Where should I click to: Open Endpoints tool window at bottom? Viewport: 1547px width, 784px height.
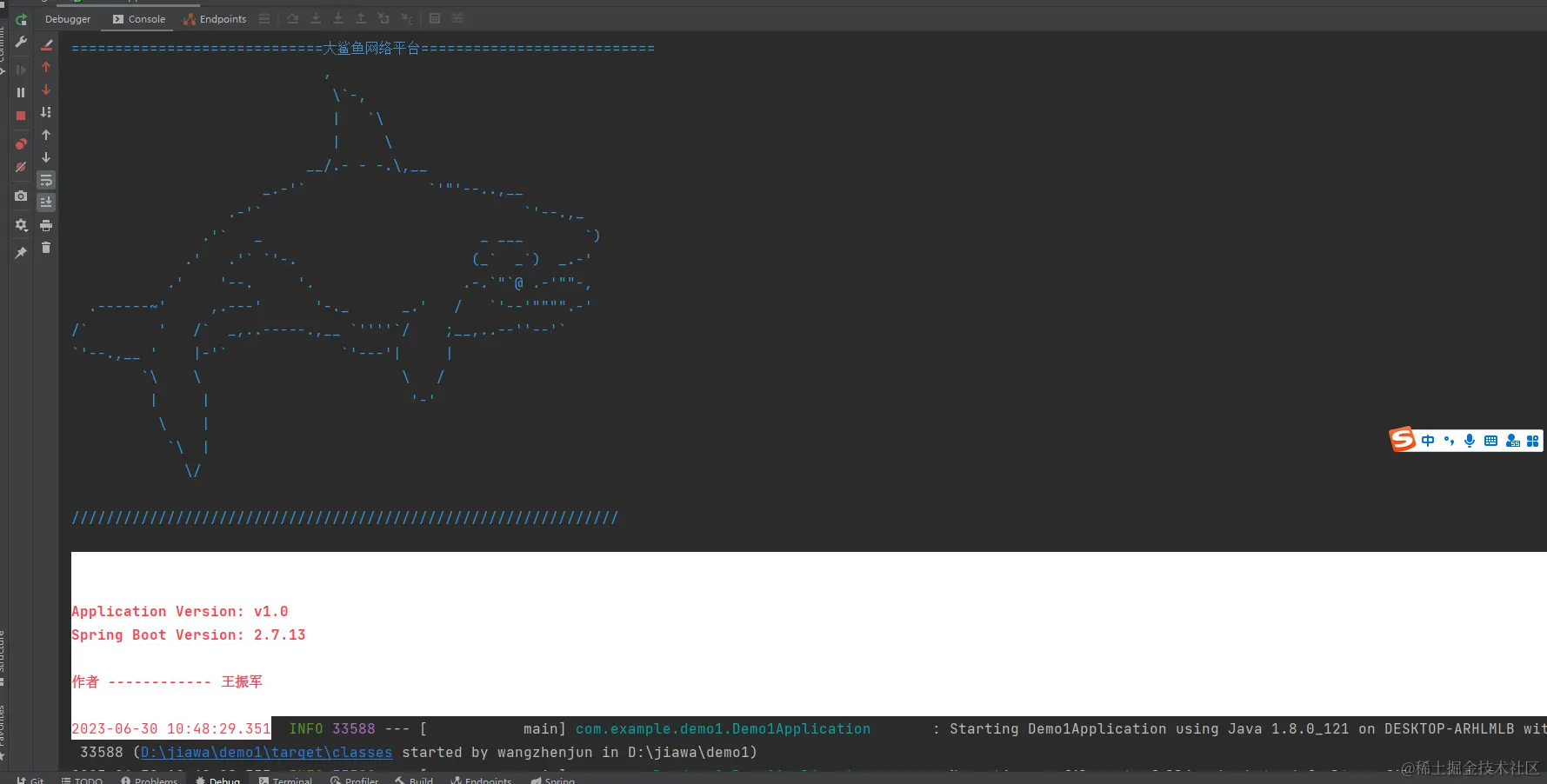(481, 780)
